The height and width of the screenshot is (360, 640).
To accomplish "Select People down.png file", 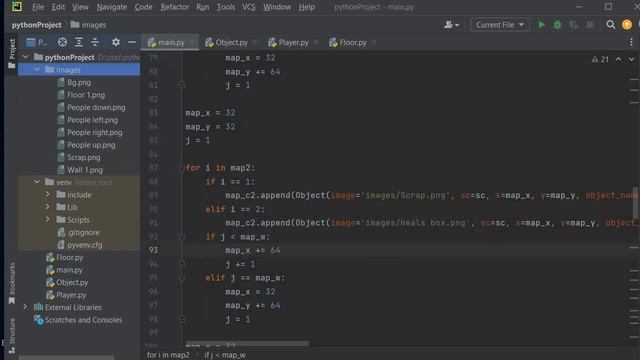I will pos(96,107).
